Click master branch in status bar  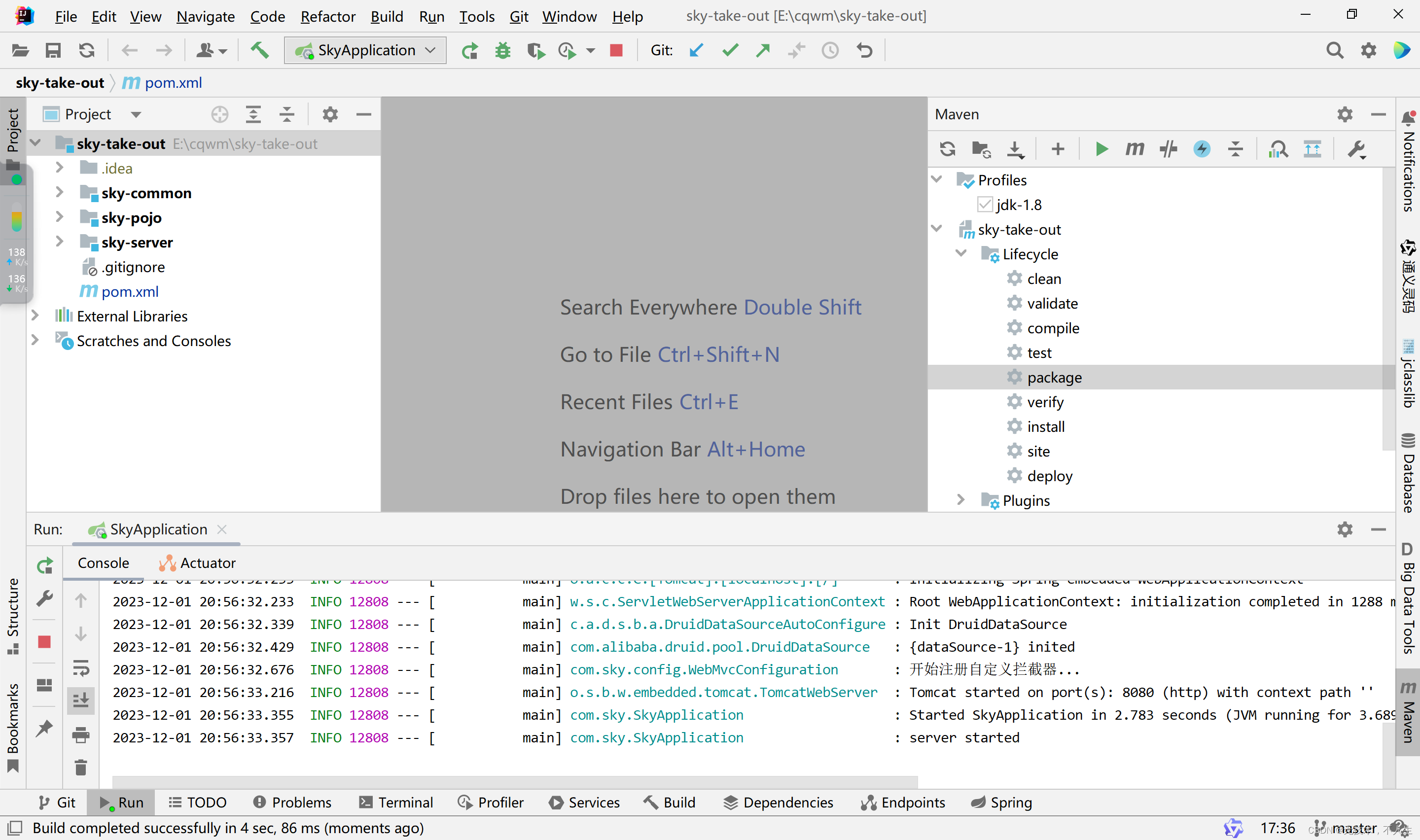1352,828
